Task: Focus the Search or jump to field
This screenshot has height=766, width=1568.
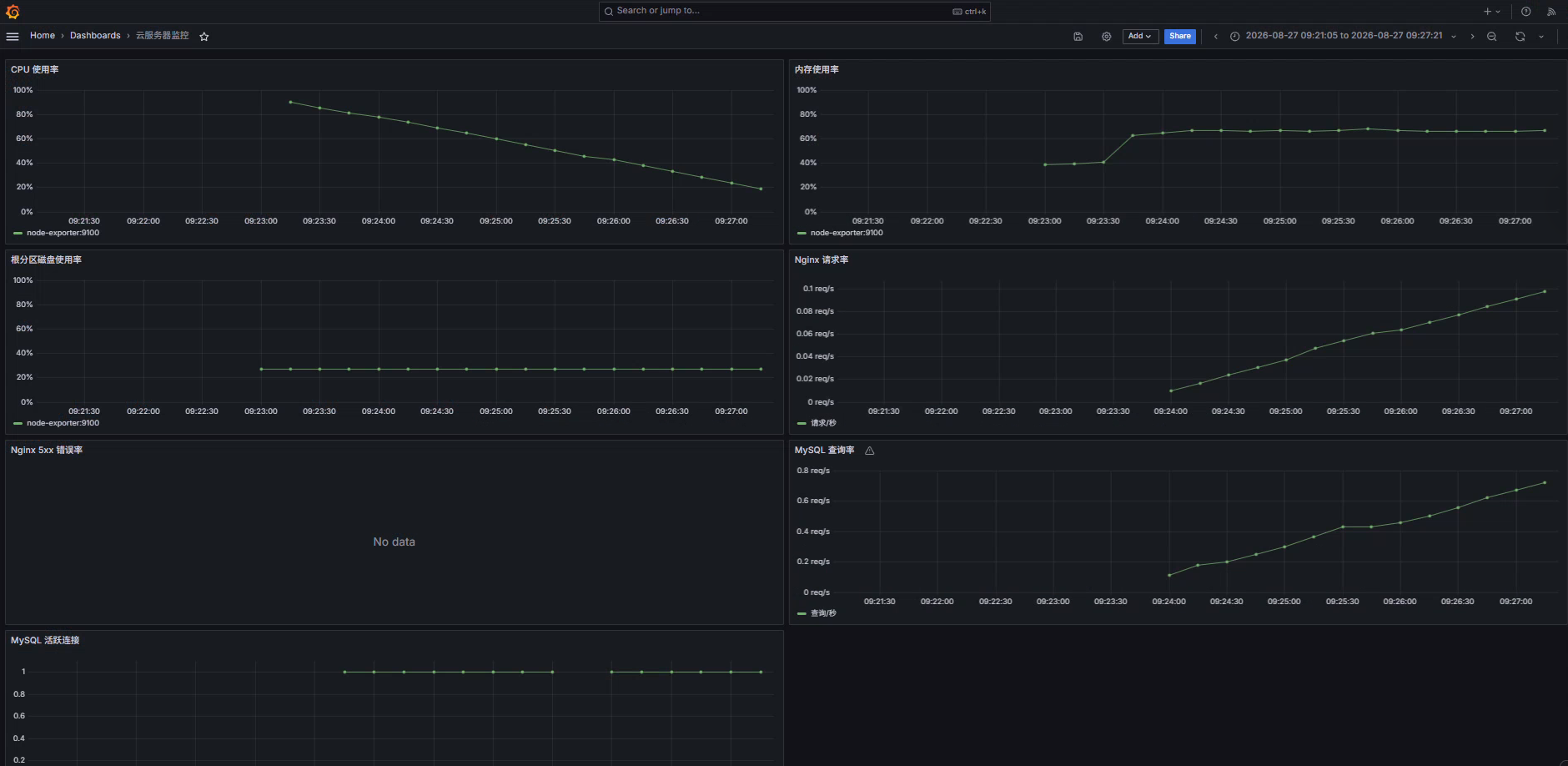Action: [795, 12]
